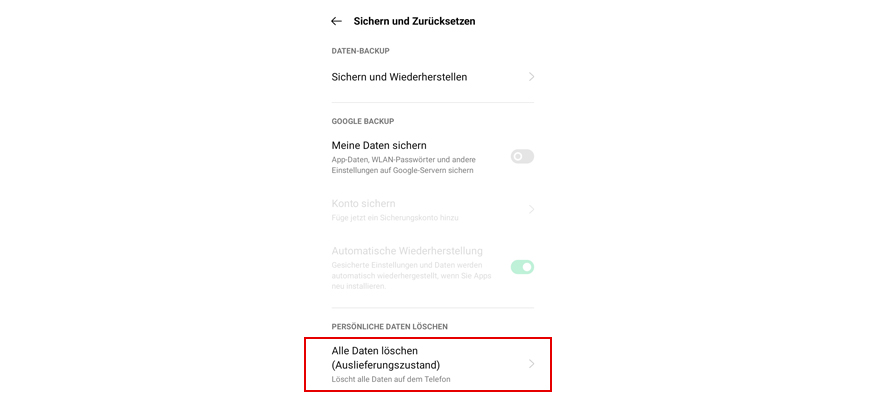Viewport: 879px width, 400px height.
Task: Select Automatische Wiederherstellung label
Action: [407, 251]
